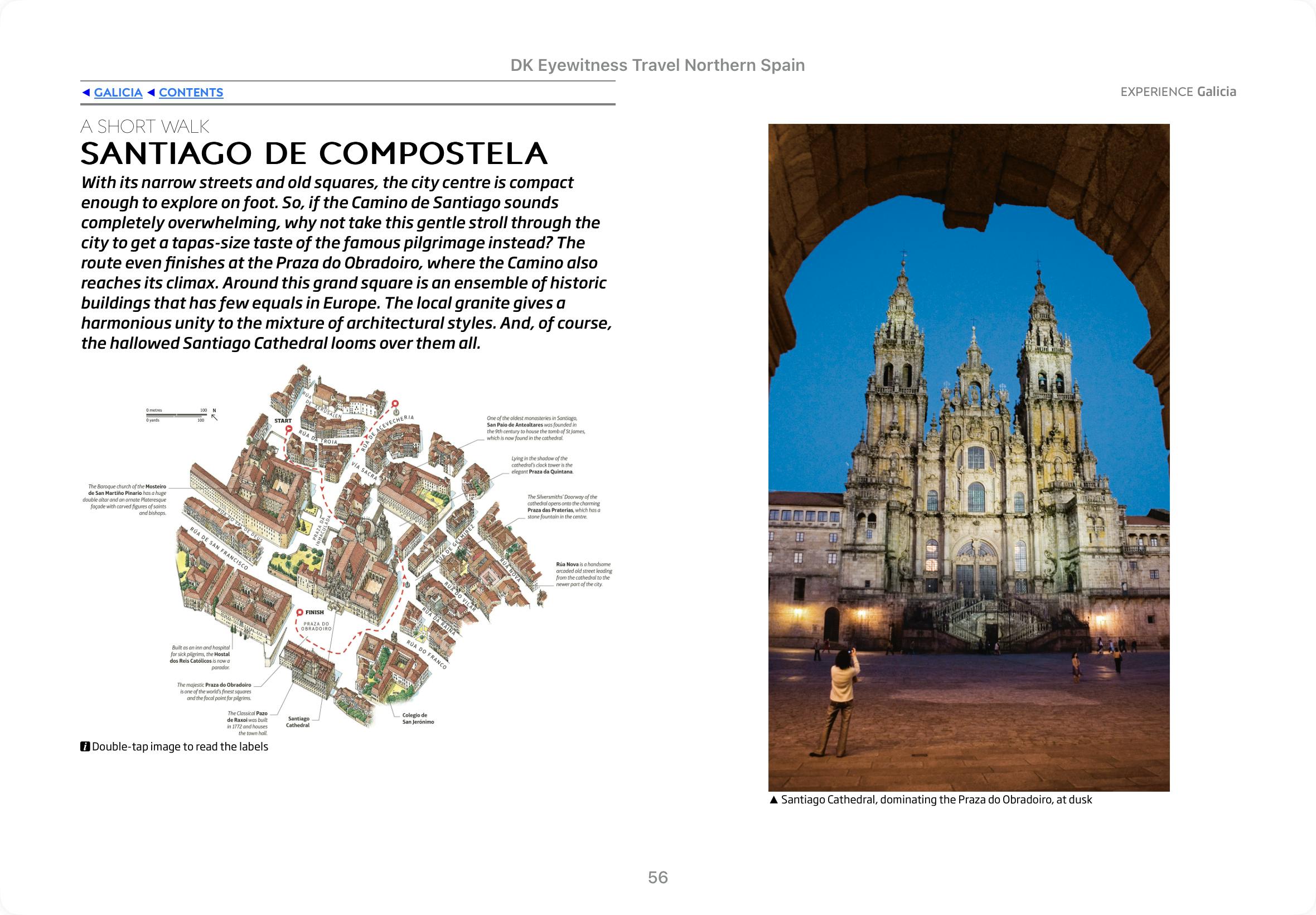Click the info icon beside Double-tap hint
The width and height of the screenshot is (1316, 915).
coord(85,747)
